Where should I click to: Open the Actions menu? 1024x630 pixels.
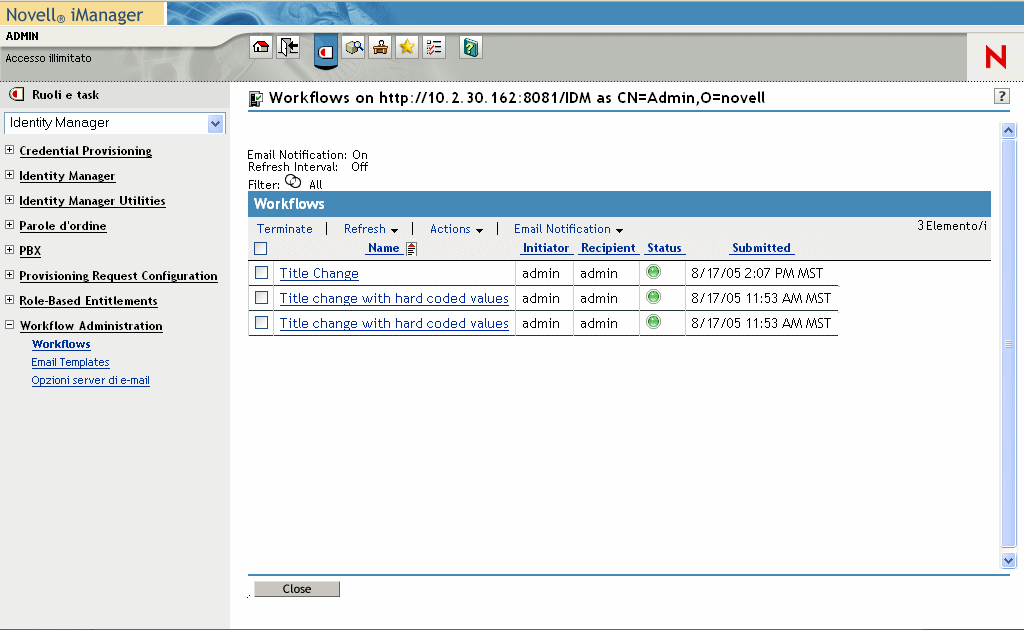[456, 229]
